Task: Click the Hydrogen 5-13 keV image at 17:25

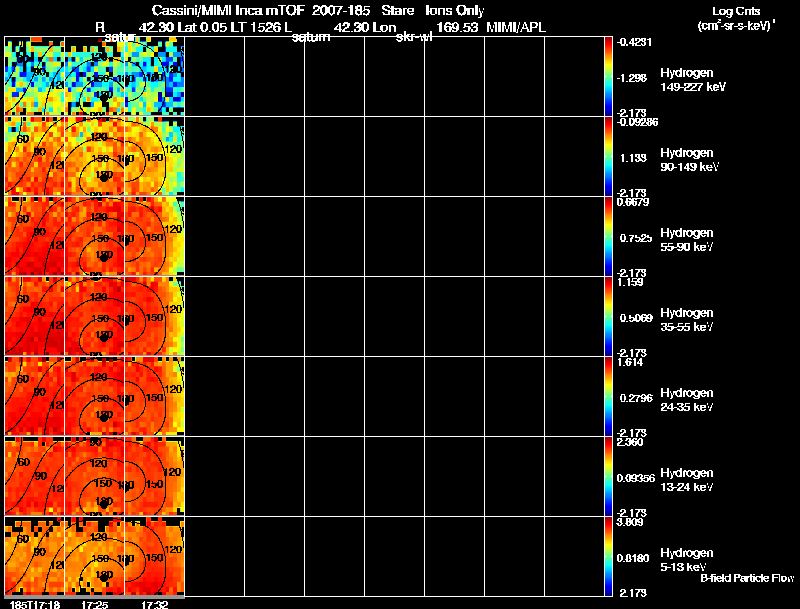Action: (x=95, y=556)
